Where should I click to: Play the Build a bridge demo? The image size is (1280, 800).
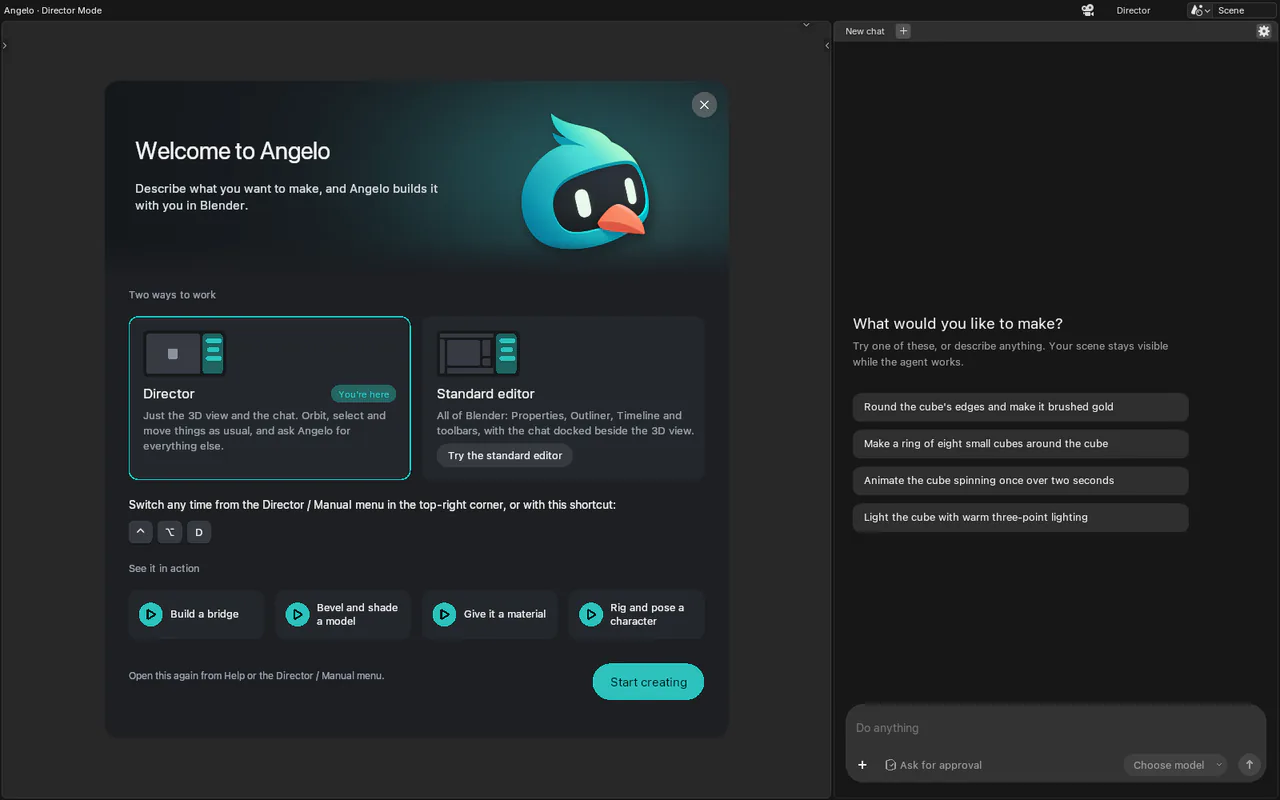tap(196, 614)
